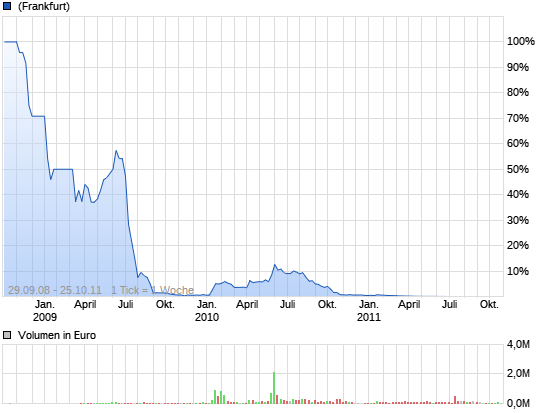The height and width of the screenshot is (413, 545).
Task: Click the blue Frankfurt legend square
Action: [7, 6]
